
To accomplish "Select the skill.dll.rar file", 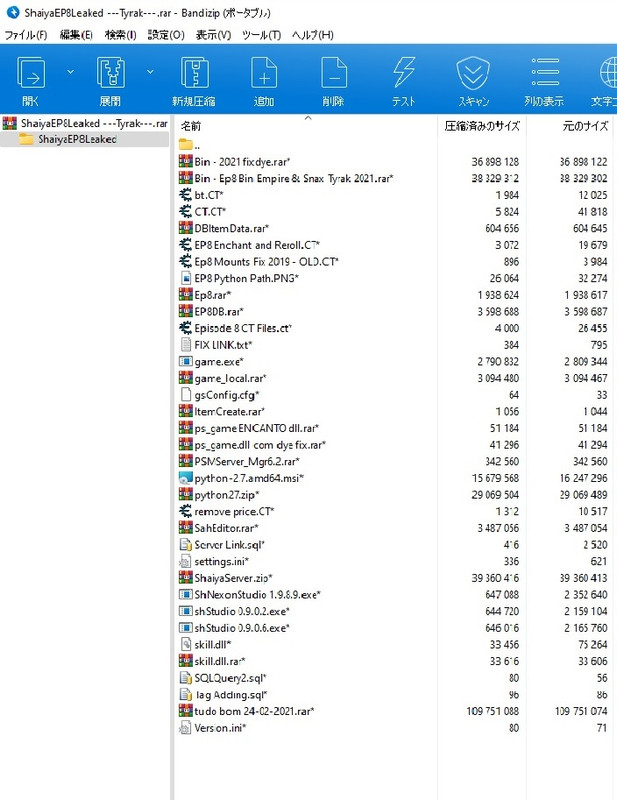I will 220,661.
